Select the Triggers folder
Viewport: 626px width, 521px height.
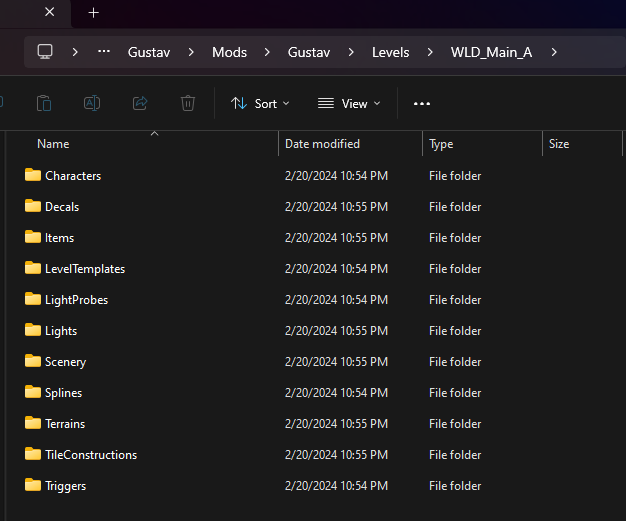tap(55, 486)
